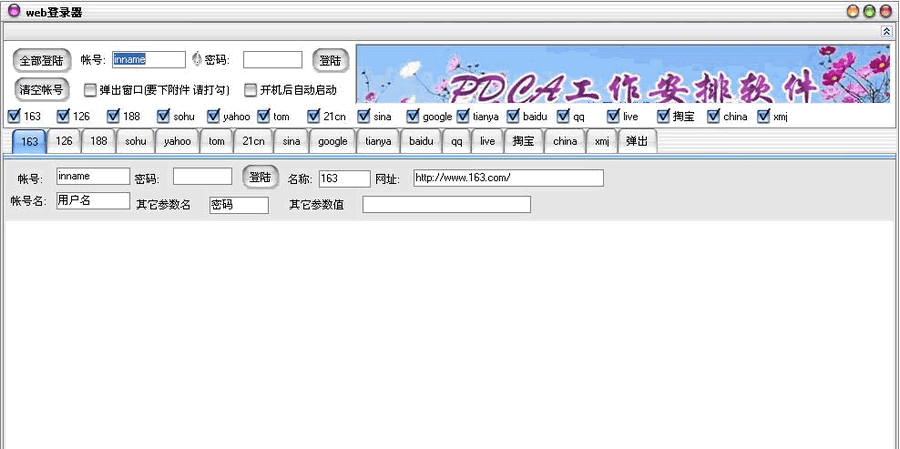Image resolution: width=900 pixels, height=449 pixels.
Task: Uncheck the baidu checkbox
Action: 513,117
